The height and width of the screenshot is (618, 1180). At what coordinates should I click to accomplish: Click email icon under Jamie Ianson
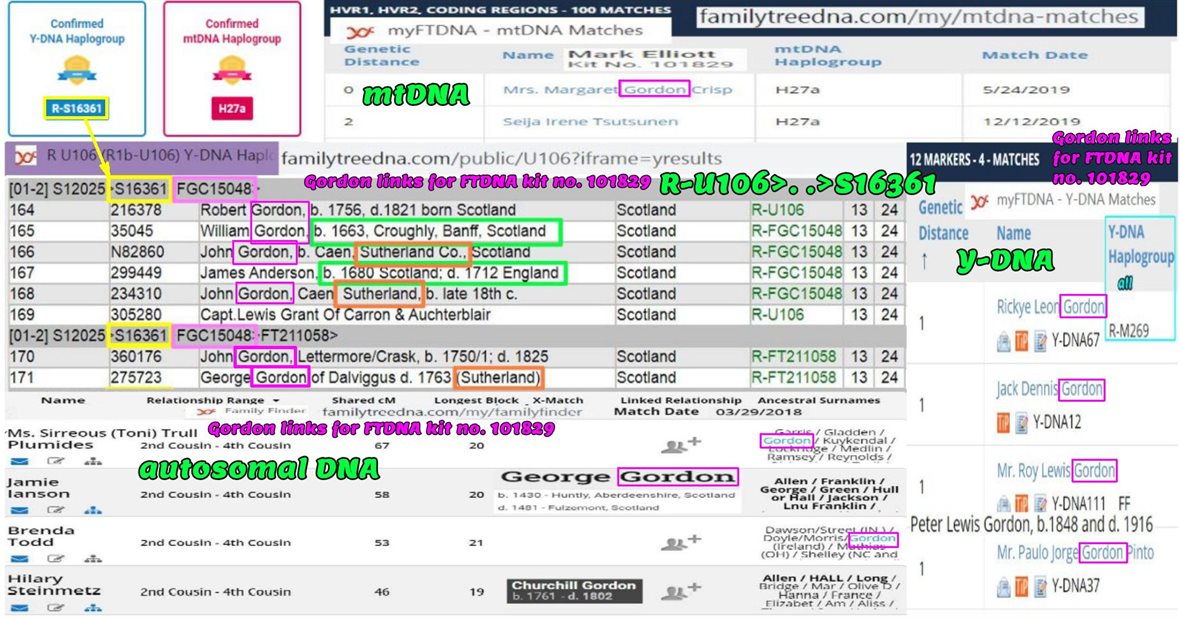point(19,510)
